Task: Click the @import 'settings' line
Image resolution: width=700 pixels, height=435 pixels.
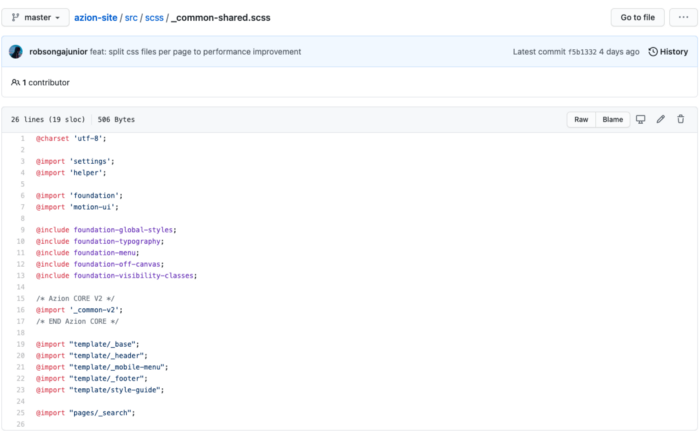Action: click(x=75, y=161)
